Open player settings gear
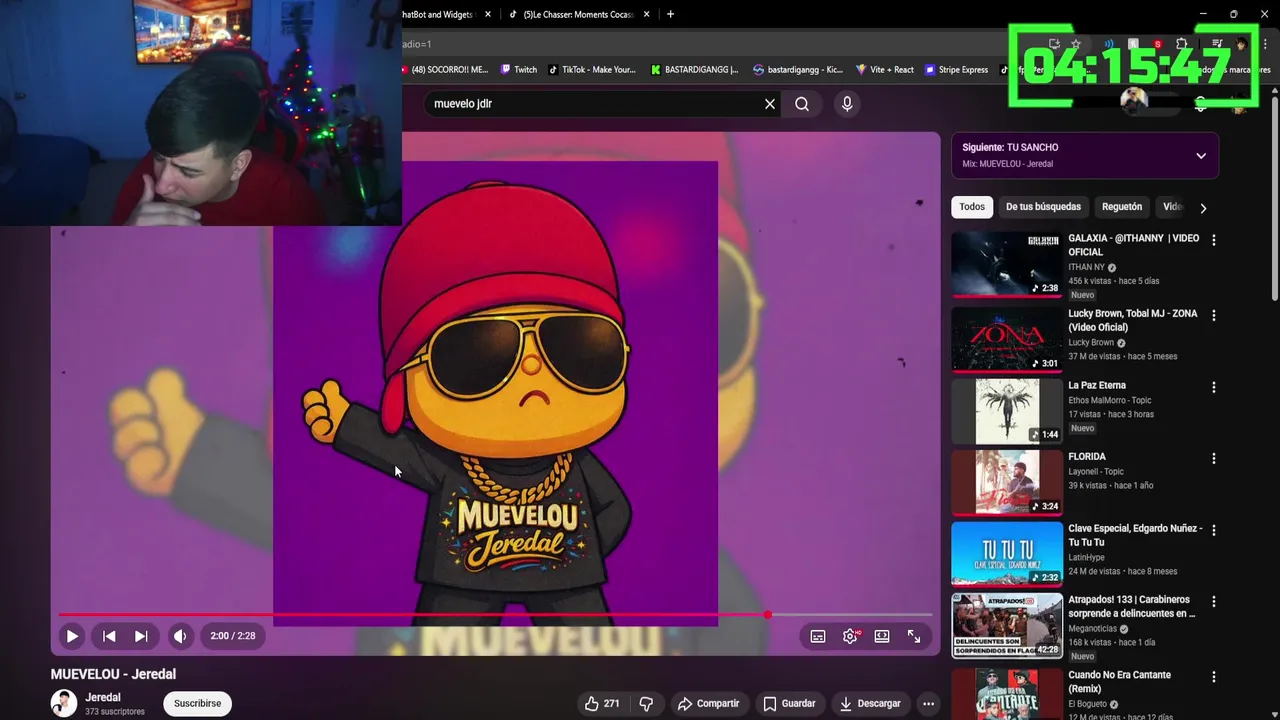Viewport: 1280px width, 720px height. point(850,636)
